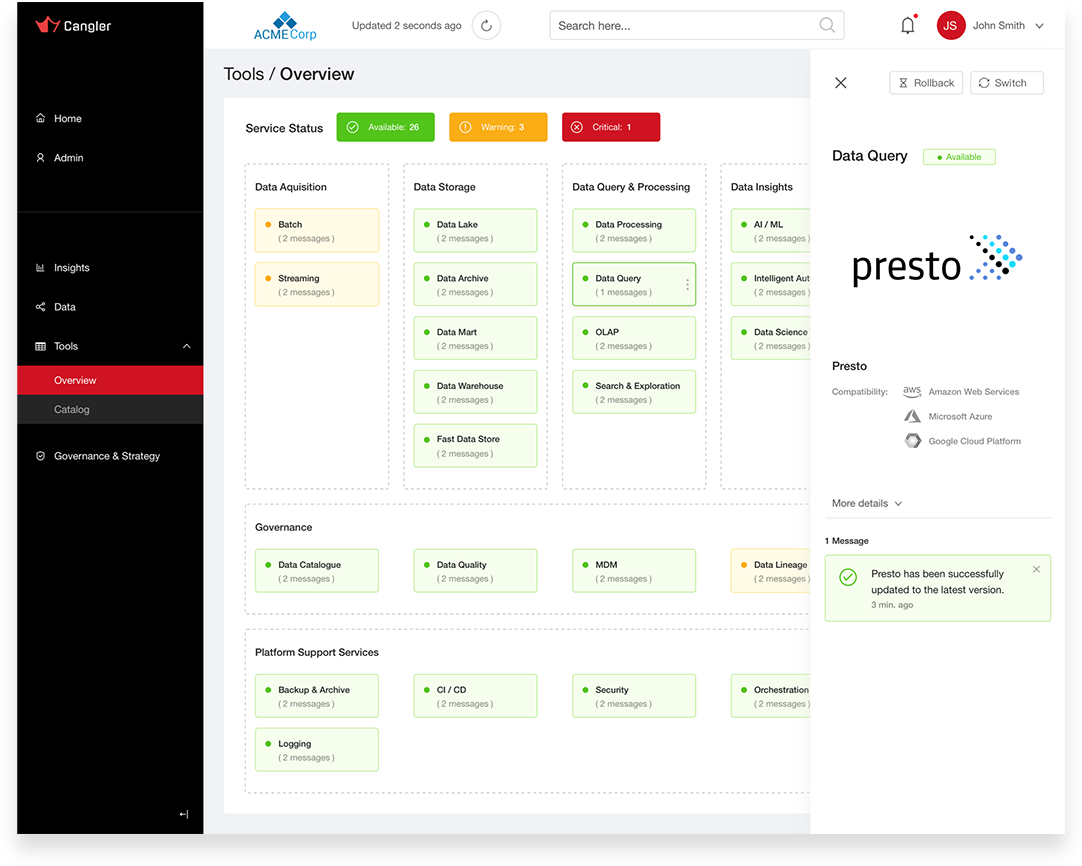Open the Data Quality card
Viewport: 1082px width, 866px height.
[x=475, y=571]
